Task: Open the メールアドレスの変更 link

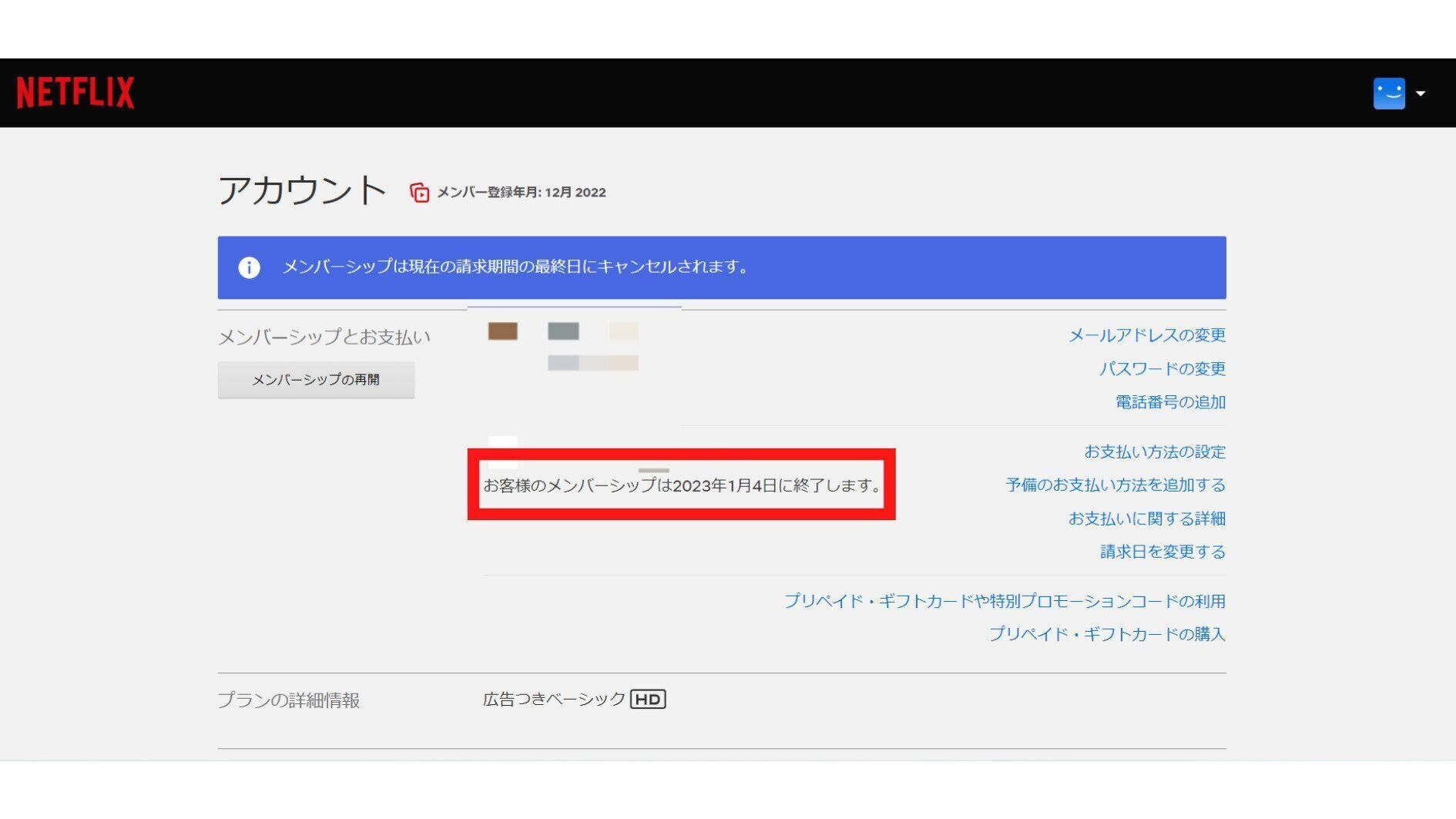Action: point(1146,335)
